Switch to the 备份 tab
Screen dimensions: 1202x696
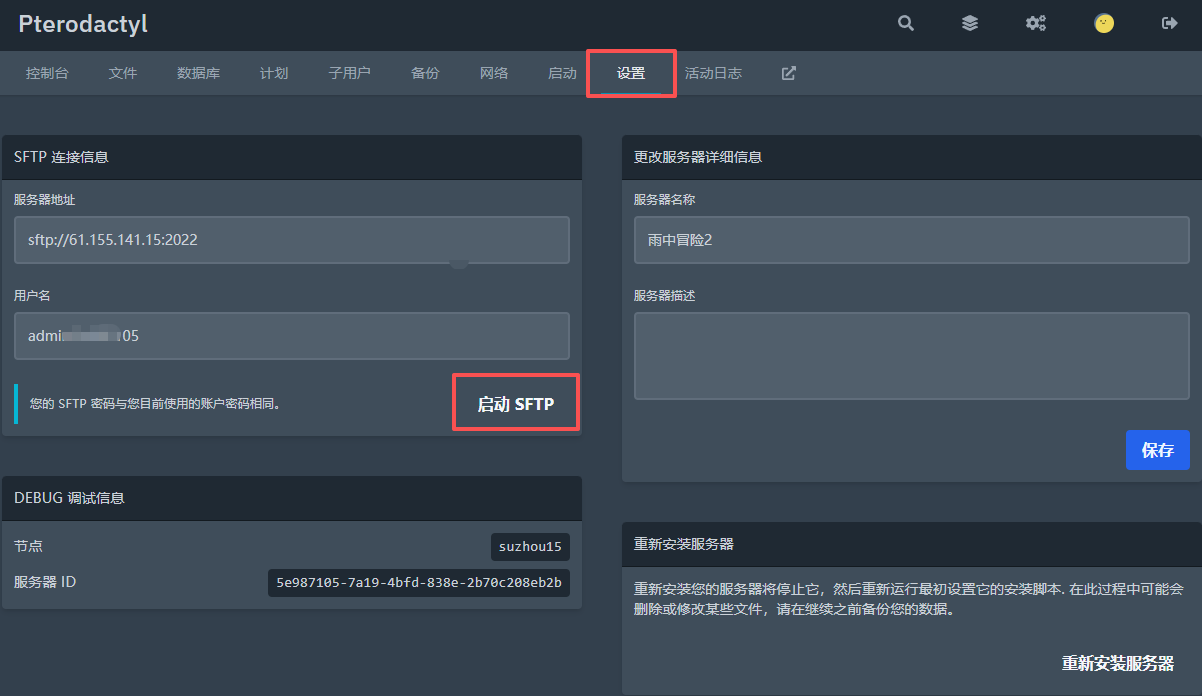coord(425,73)
